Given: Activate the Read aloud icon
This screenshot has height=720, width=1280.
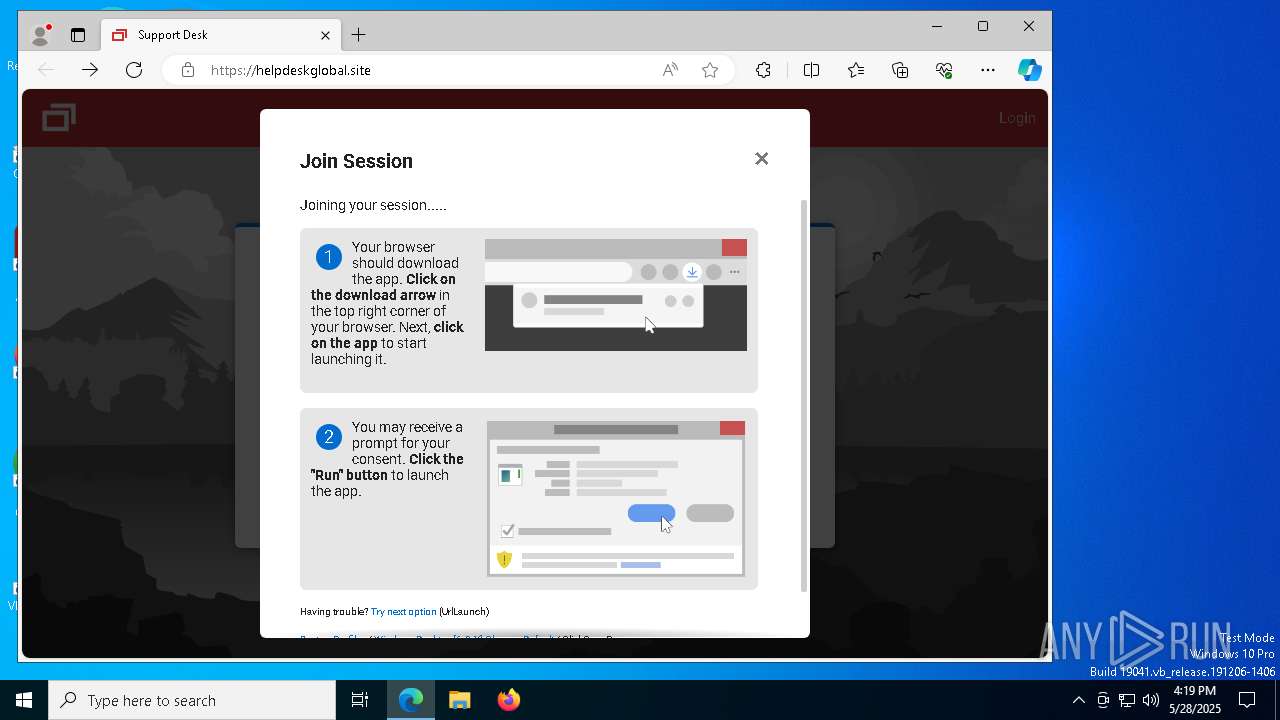Looking at the screenshot, I should pos(670,70).
